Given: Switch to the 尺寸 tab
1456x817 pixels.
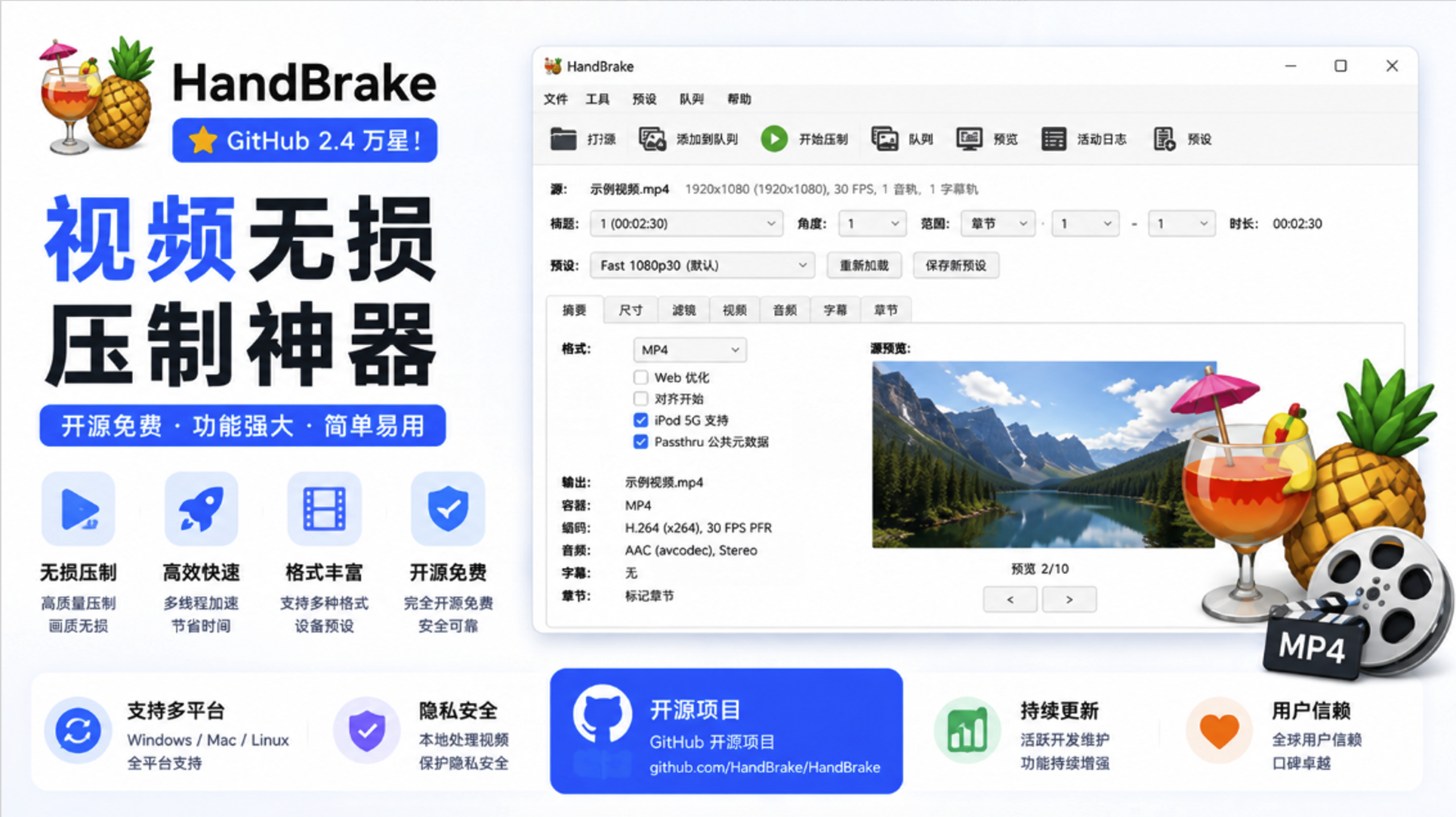Looking at the screenshot, I should click(x=631, y=310).
